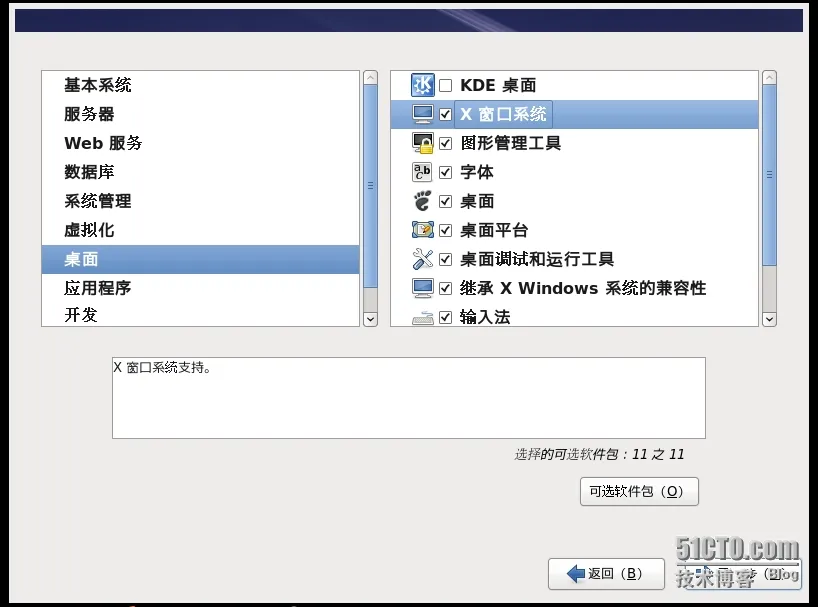Click down arrow of package list scrollbar
818x607 pixels.
pyautogui.click(x=769, y=319)
